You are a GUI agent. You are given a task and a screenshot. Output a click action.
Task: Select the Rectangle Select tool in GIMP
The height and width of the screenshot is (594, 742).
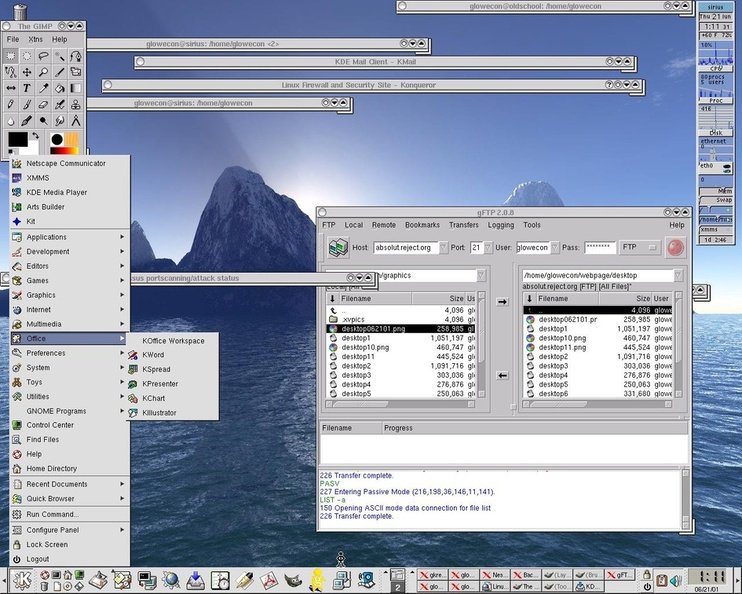coord(10,56)
